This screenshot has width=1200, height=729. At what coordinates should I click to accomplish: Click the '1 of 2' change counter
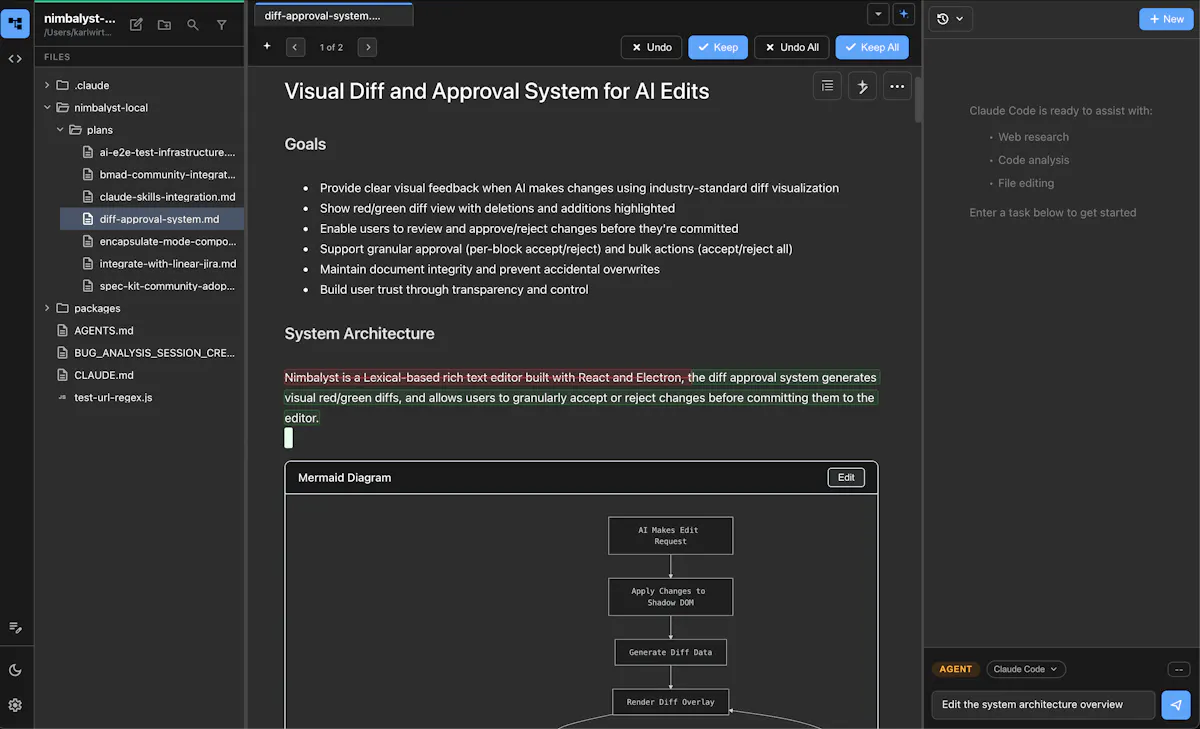pyautogui.click(x=331, y=47)
